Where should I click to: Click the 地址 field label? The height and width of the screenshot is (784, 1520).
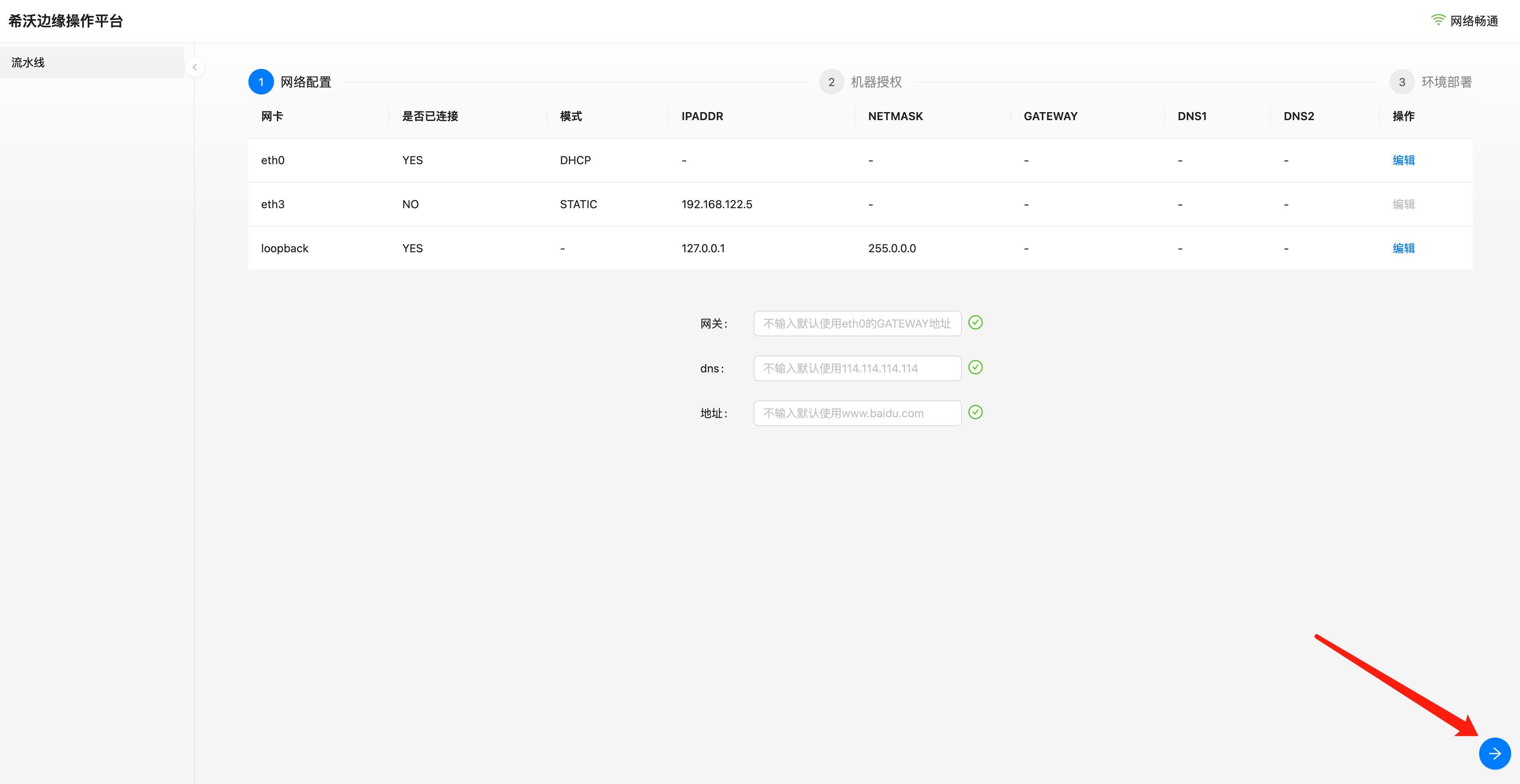714,413
